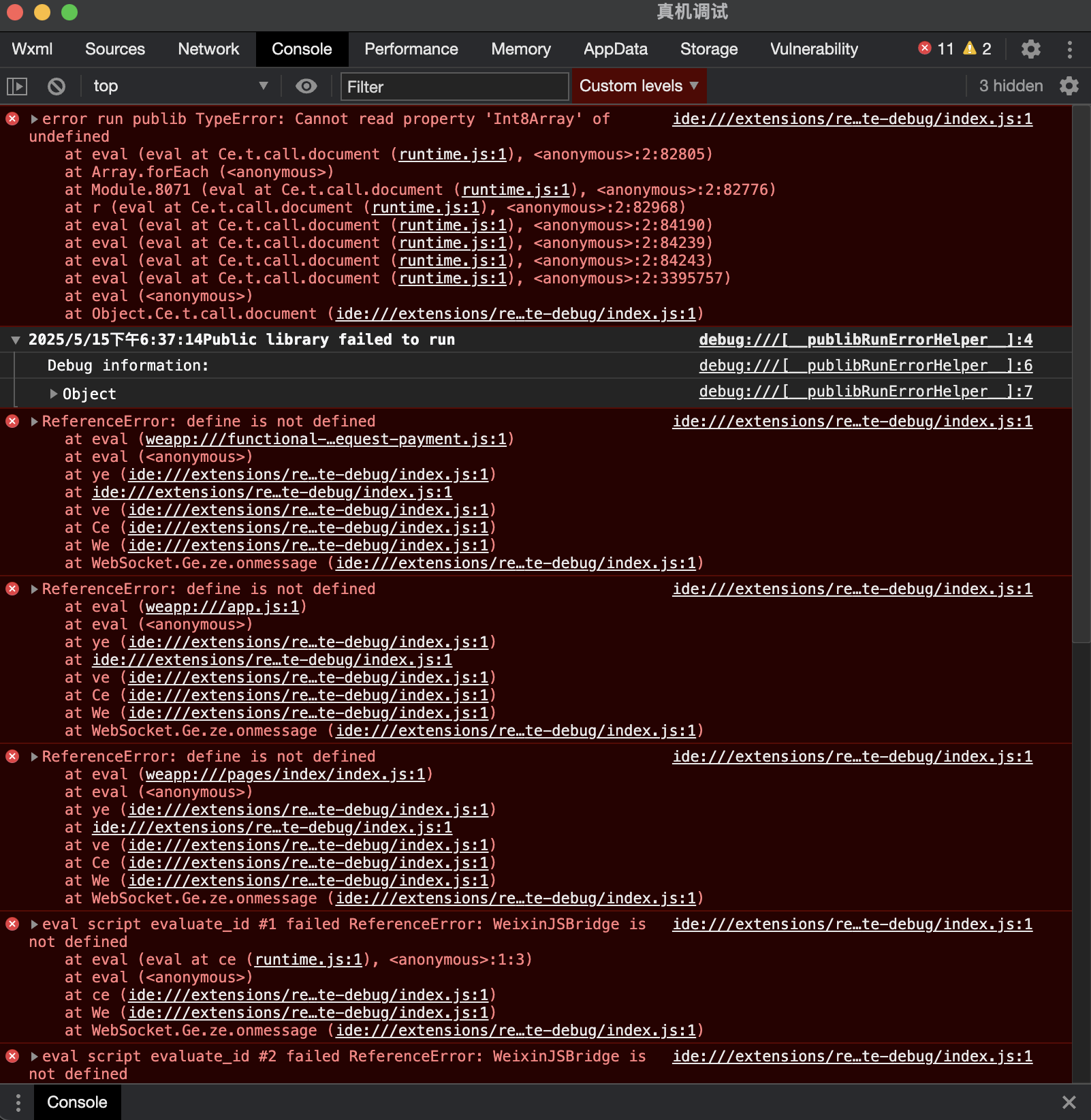
Task: Open weapp:///pages/index/index.js:1 link
Action: [285, 774]
